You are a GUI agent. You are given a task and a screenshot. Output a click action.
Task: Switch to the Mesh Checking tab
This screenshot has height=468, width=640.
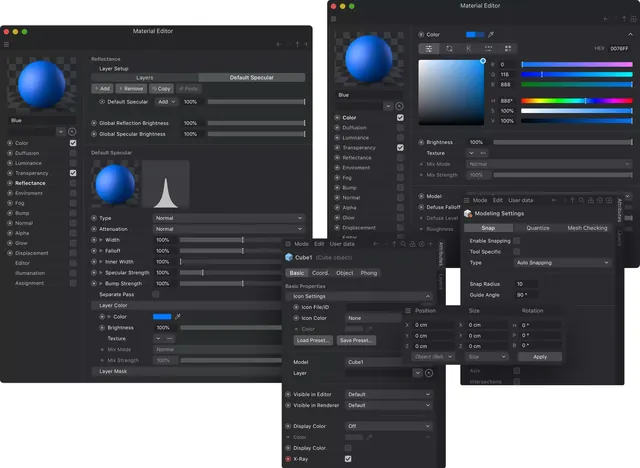click(x=587, y=228)
